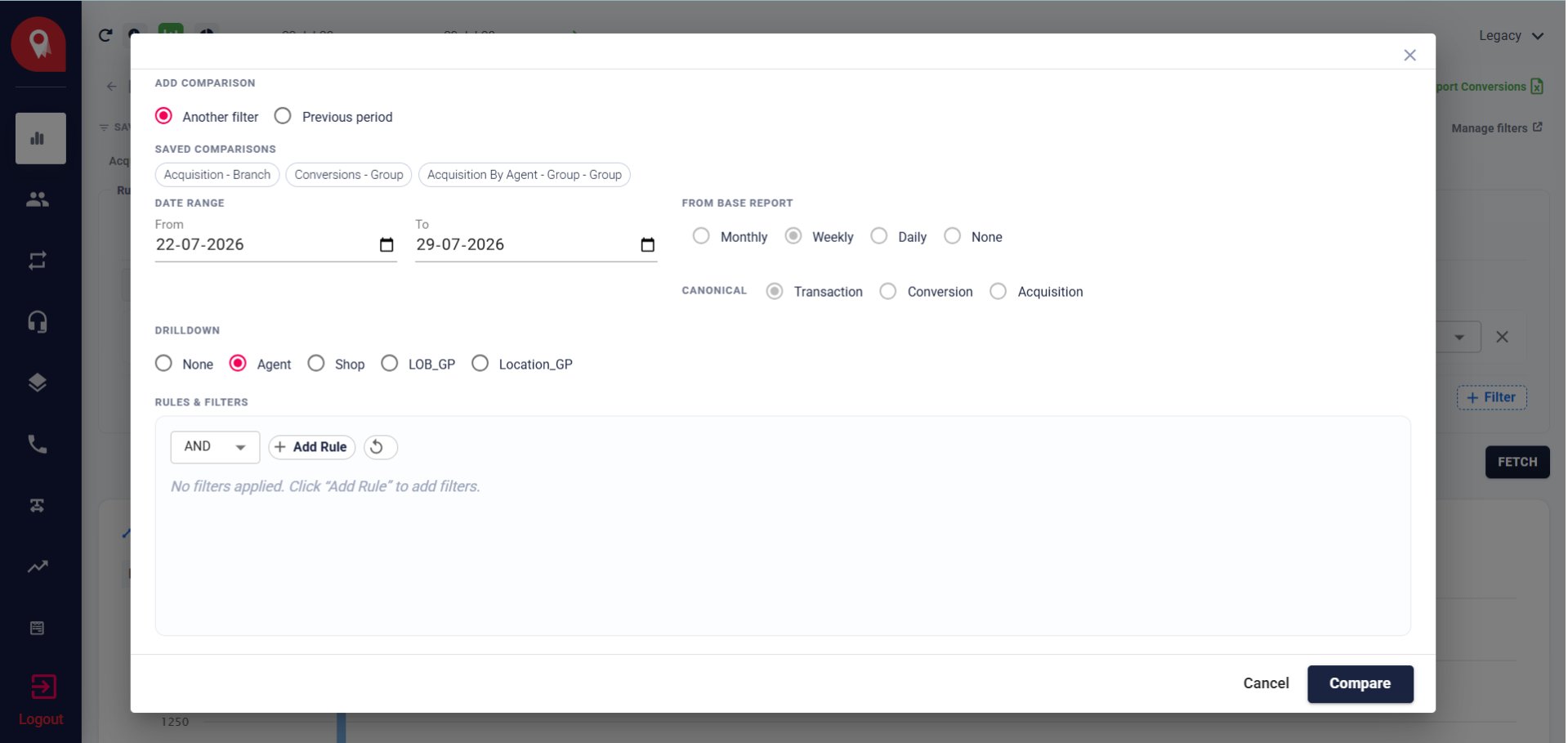Pick saved comparison Conversions - Group
Screen dimensions: 1568x743
pos(349,175)
